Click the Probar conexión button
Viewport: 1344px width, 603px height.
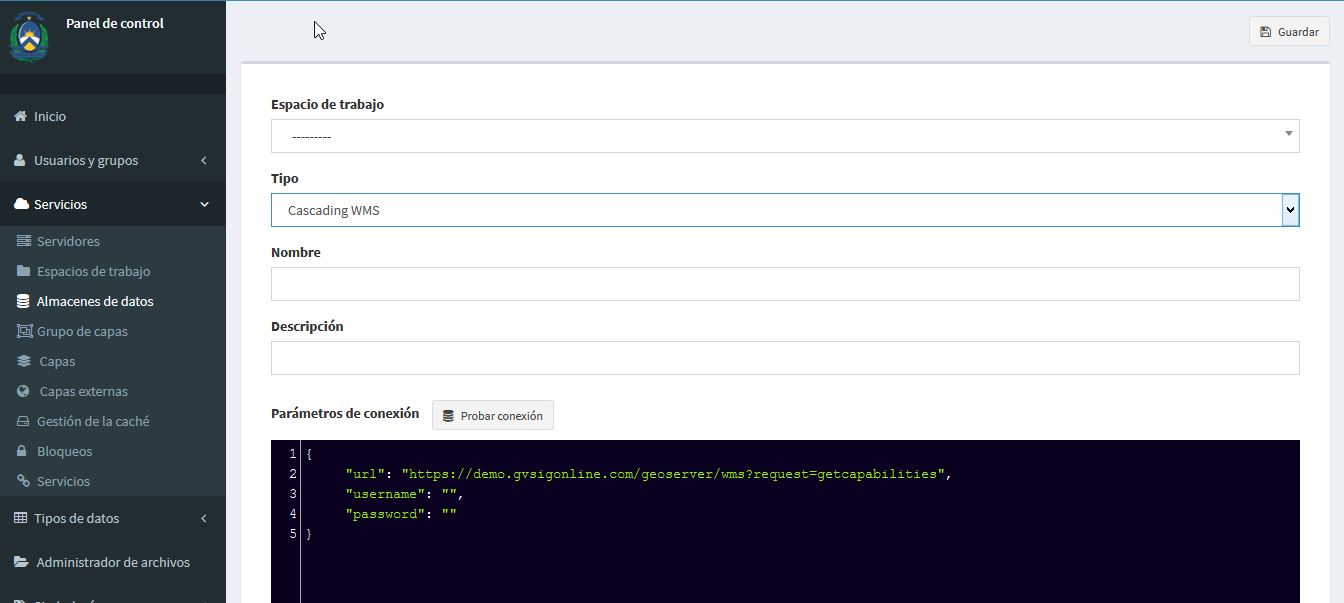[493, 416]
